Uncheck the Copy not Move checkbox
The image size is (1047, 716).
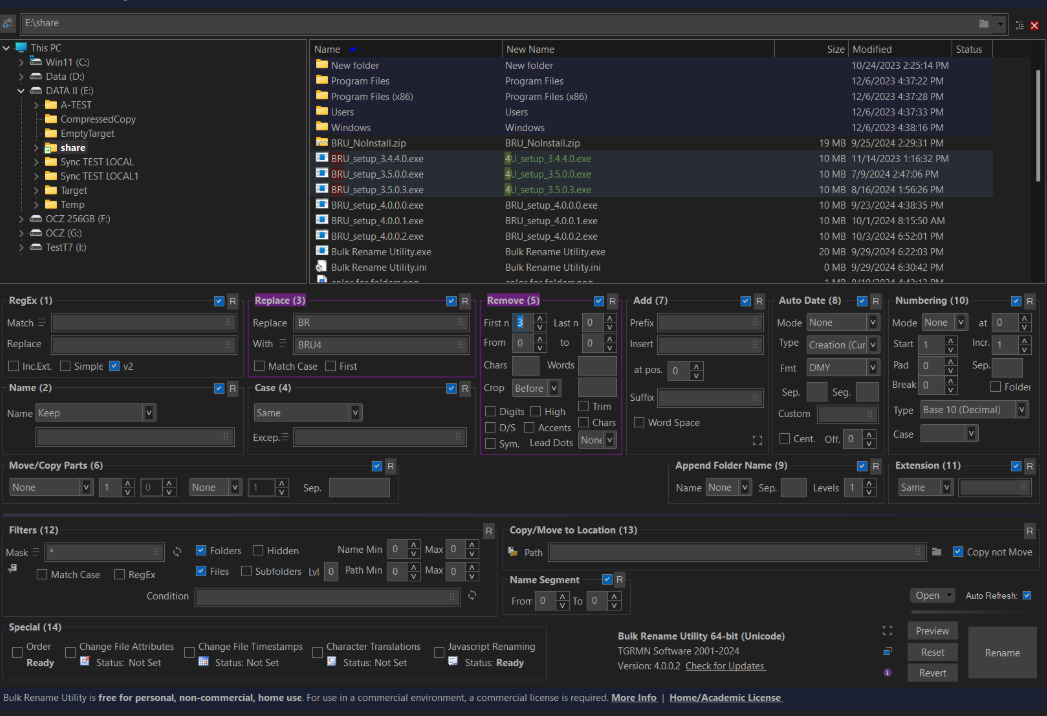click(x=958, y=552)
